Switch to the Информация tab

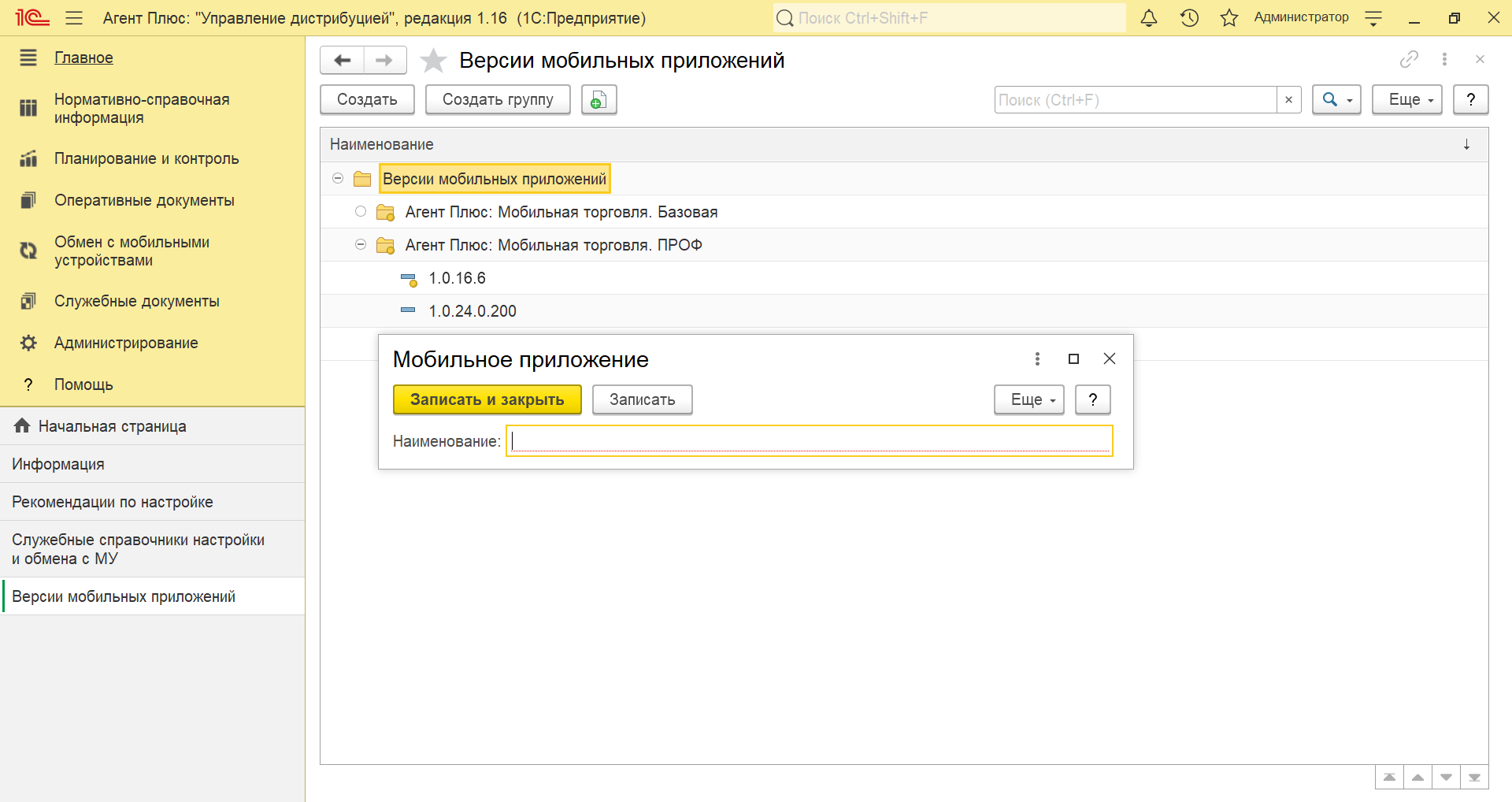click(x=152, y=464)
